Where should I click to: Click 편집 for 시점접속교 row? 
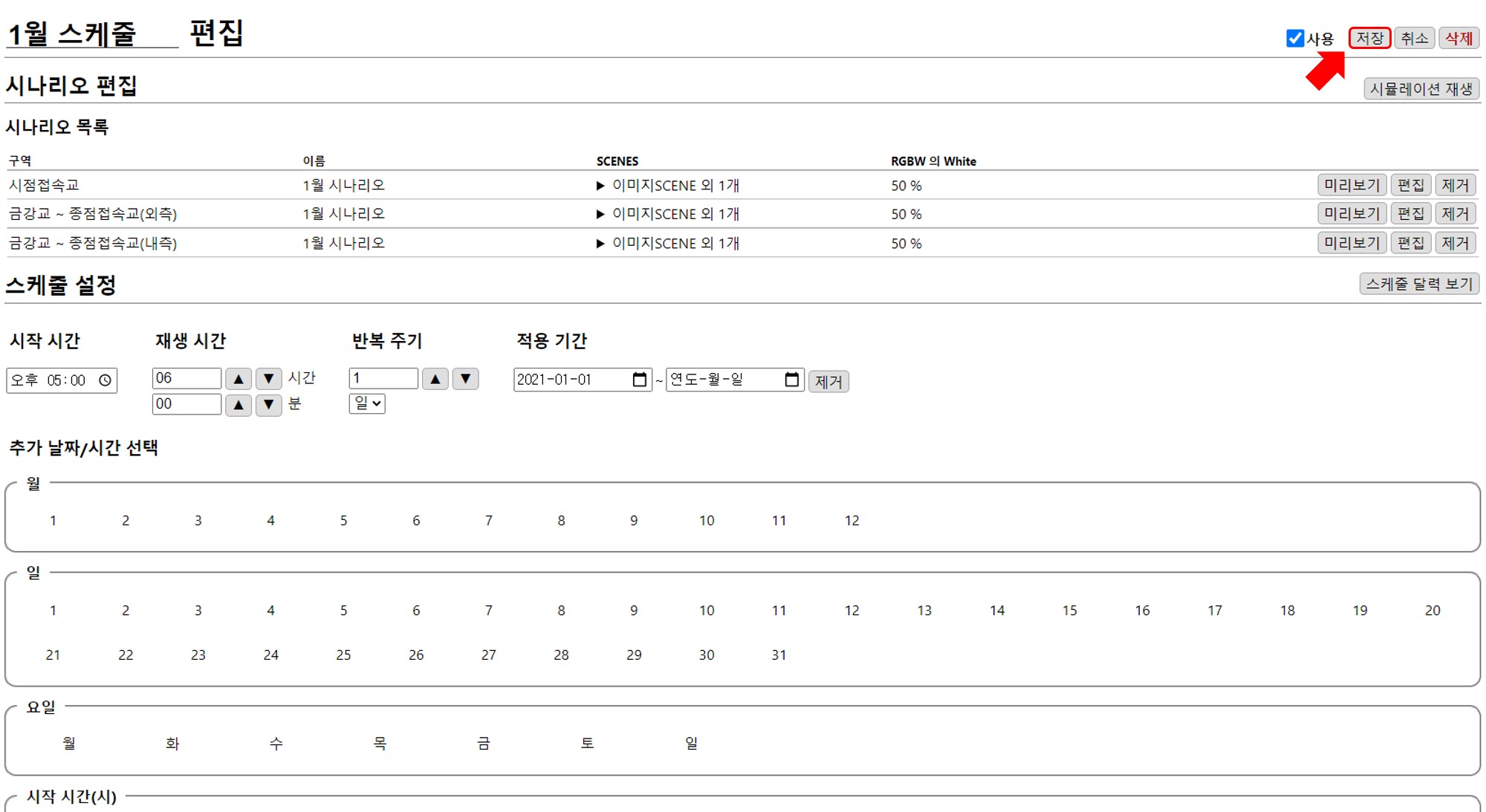pyautogui.click(x=1411, y=185)
